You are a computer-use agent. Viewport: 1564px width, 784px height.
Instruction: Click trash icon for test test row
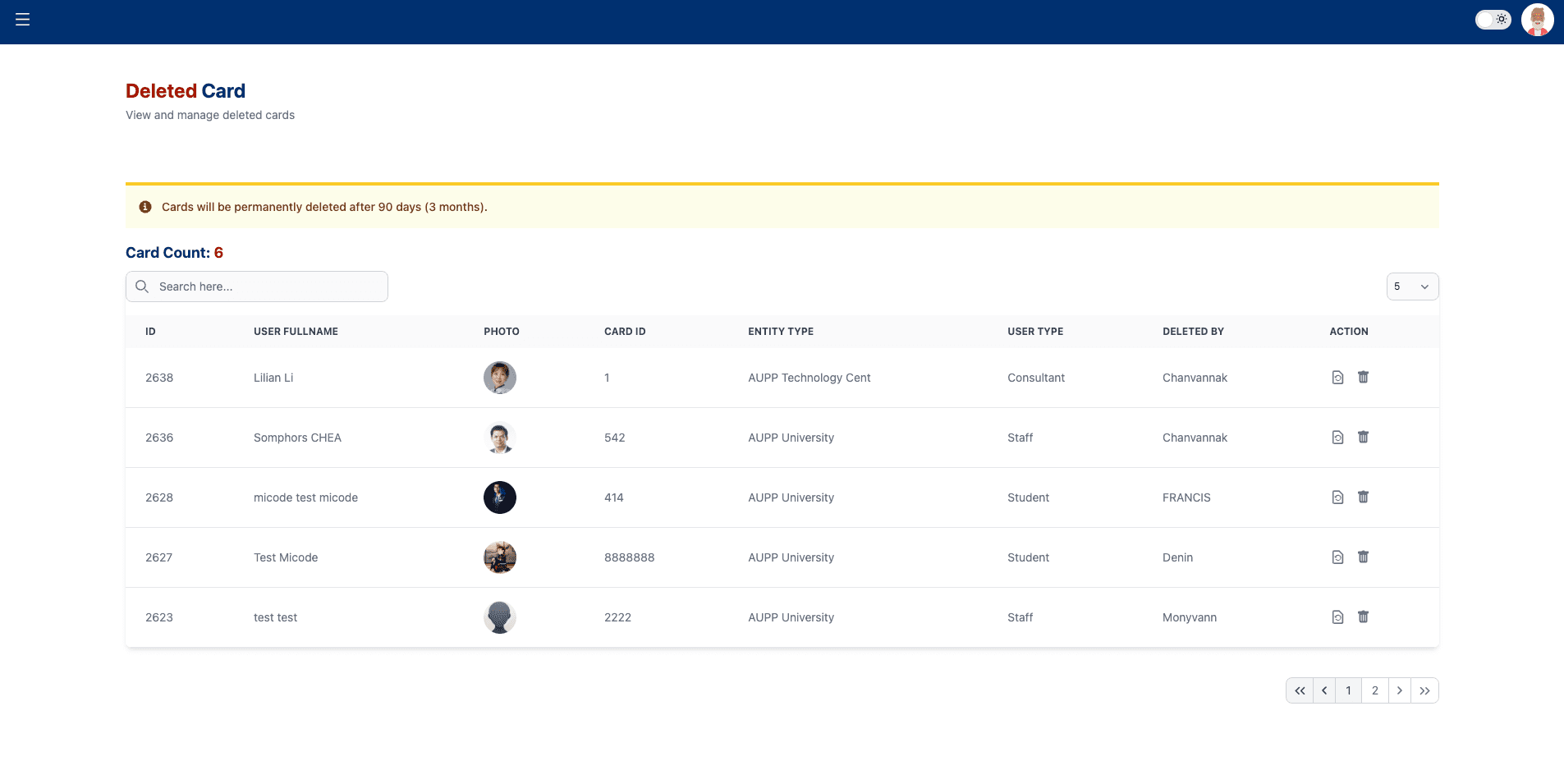[x=1363, y=617]
